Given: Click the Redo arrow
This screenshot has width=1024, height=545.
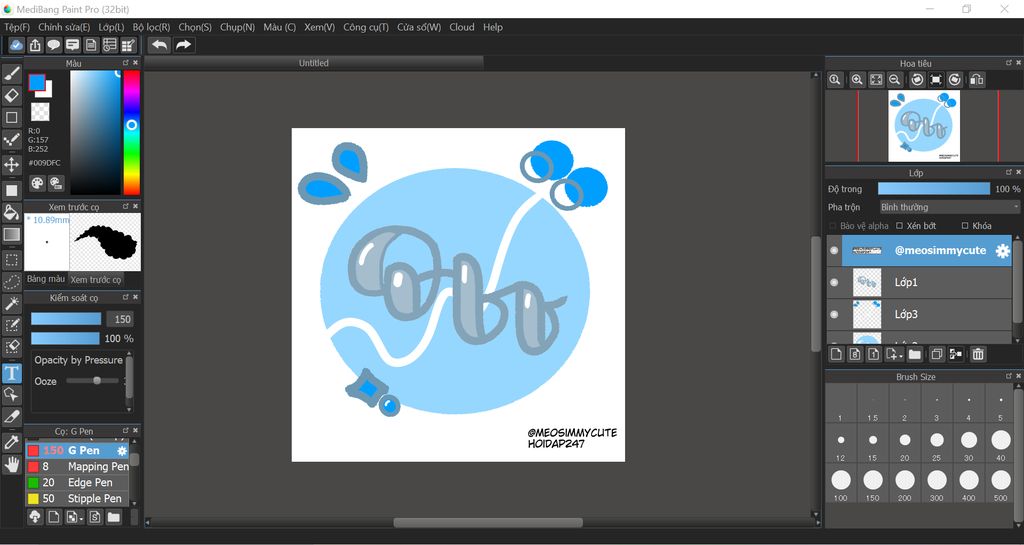Looking at the screenshot, I should 184,45.
